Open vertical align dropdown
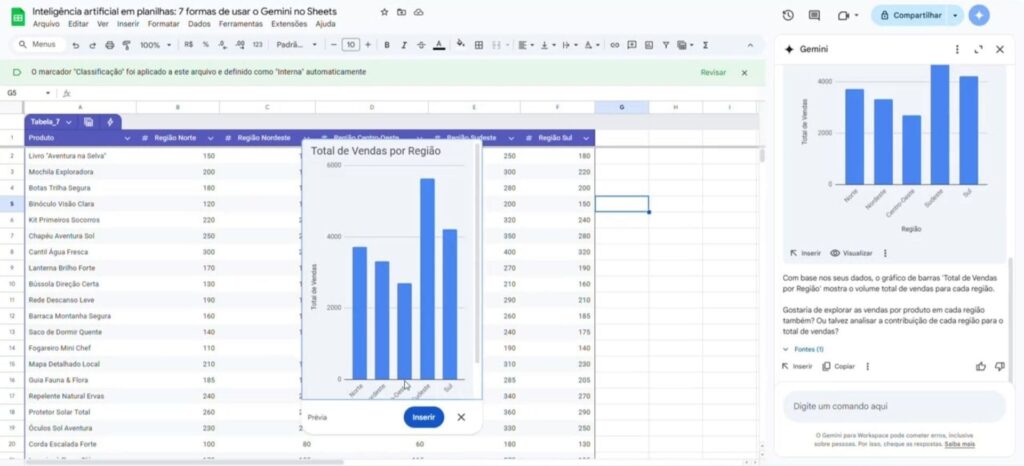The width and height of the screenshot is (1024, 466). click(547, 45)
